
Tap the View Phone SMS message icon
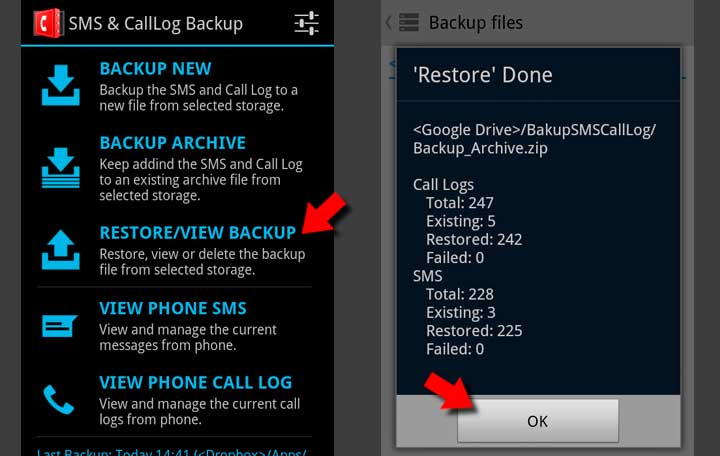coord(59,325)
